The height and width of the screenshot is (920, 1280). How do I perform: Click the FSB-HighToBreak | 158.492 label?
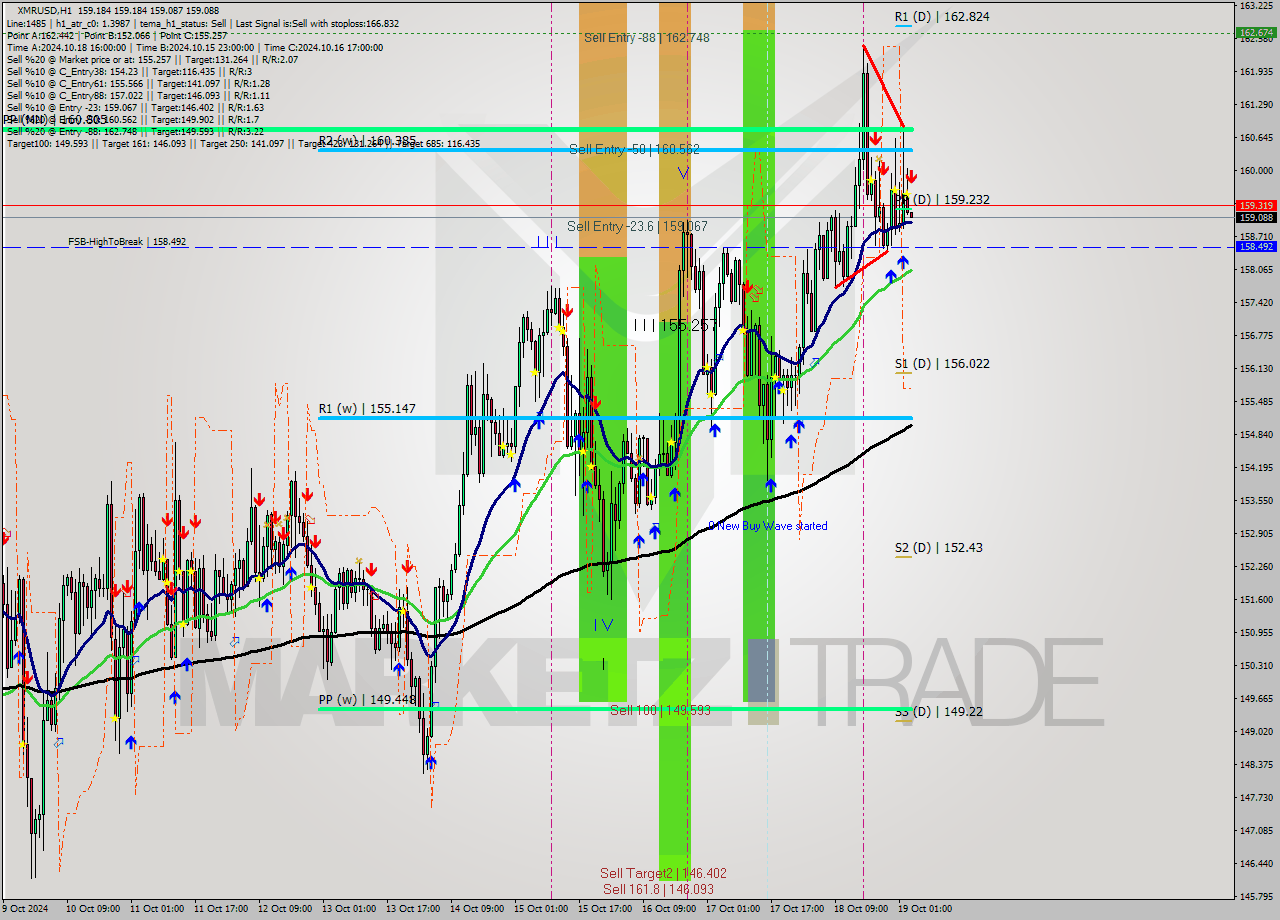pyautogui.click(x=127, y=242)
